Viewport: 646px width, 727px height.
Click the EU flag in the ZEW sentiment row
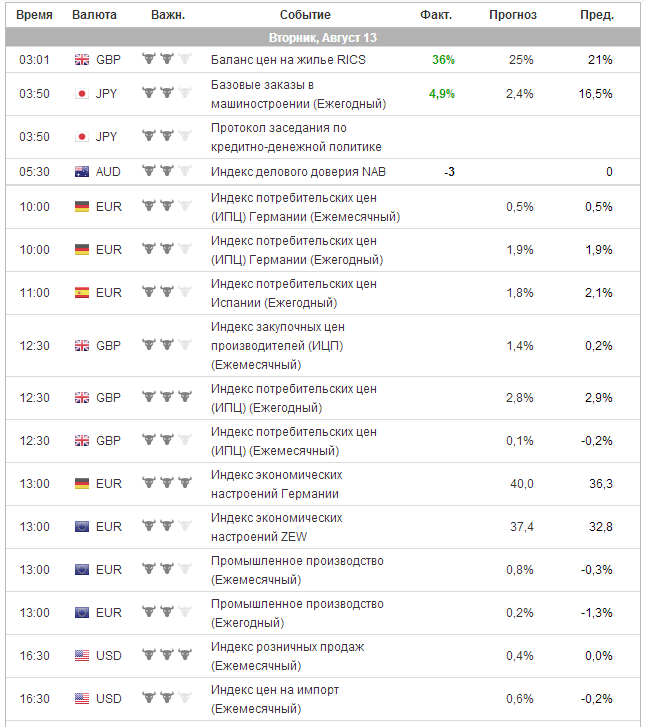tap(82, 527)
